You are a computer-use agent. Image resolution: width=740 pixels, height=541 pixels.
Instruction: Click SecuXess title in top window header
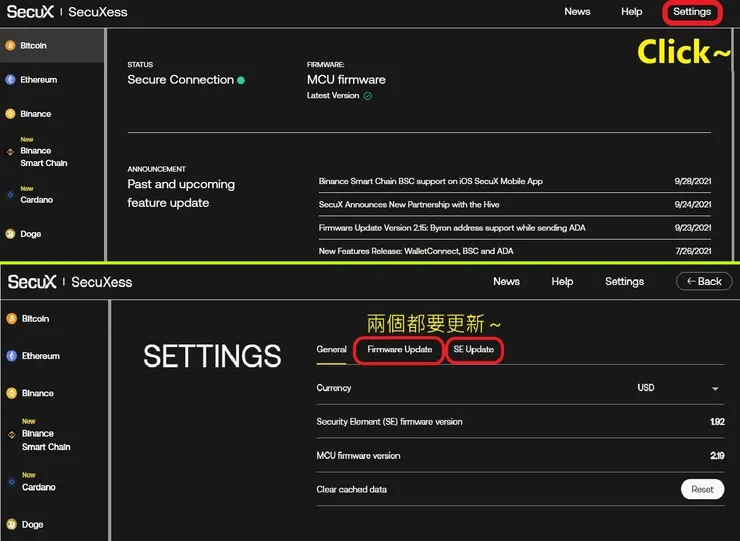pos(98,12)
